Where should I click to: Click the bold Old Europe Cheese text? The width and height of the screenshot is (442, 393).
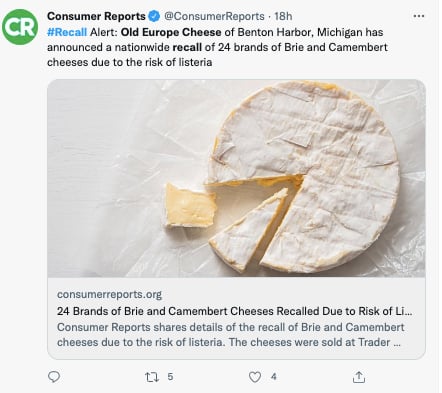tap(171, 32)
